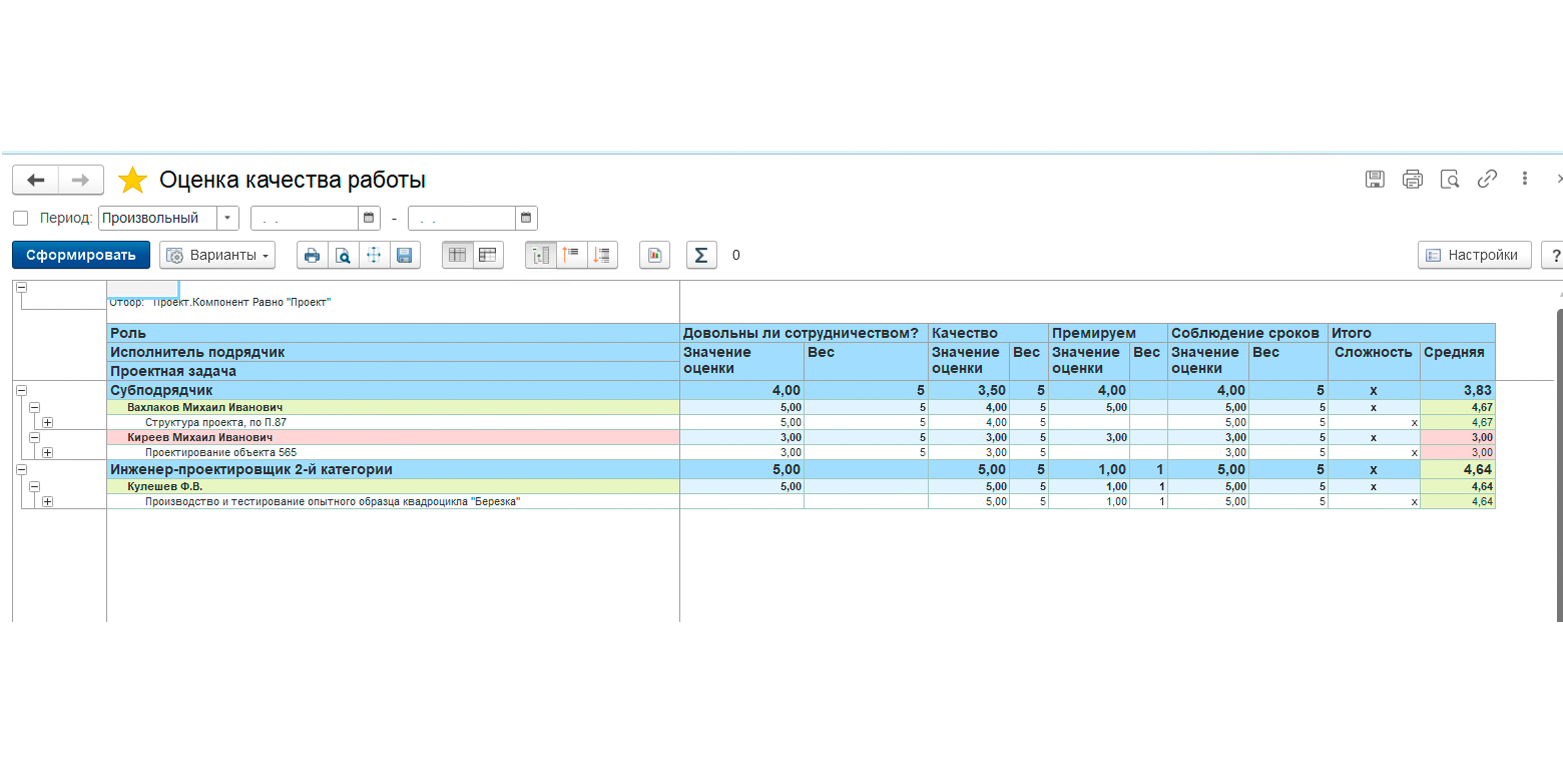Click the sum Σ button

pyautogui.click(x=701, y=255)
